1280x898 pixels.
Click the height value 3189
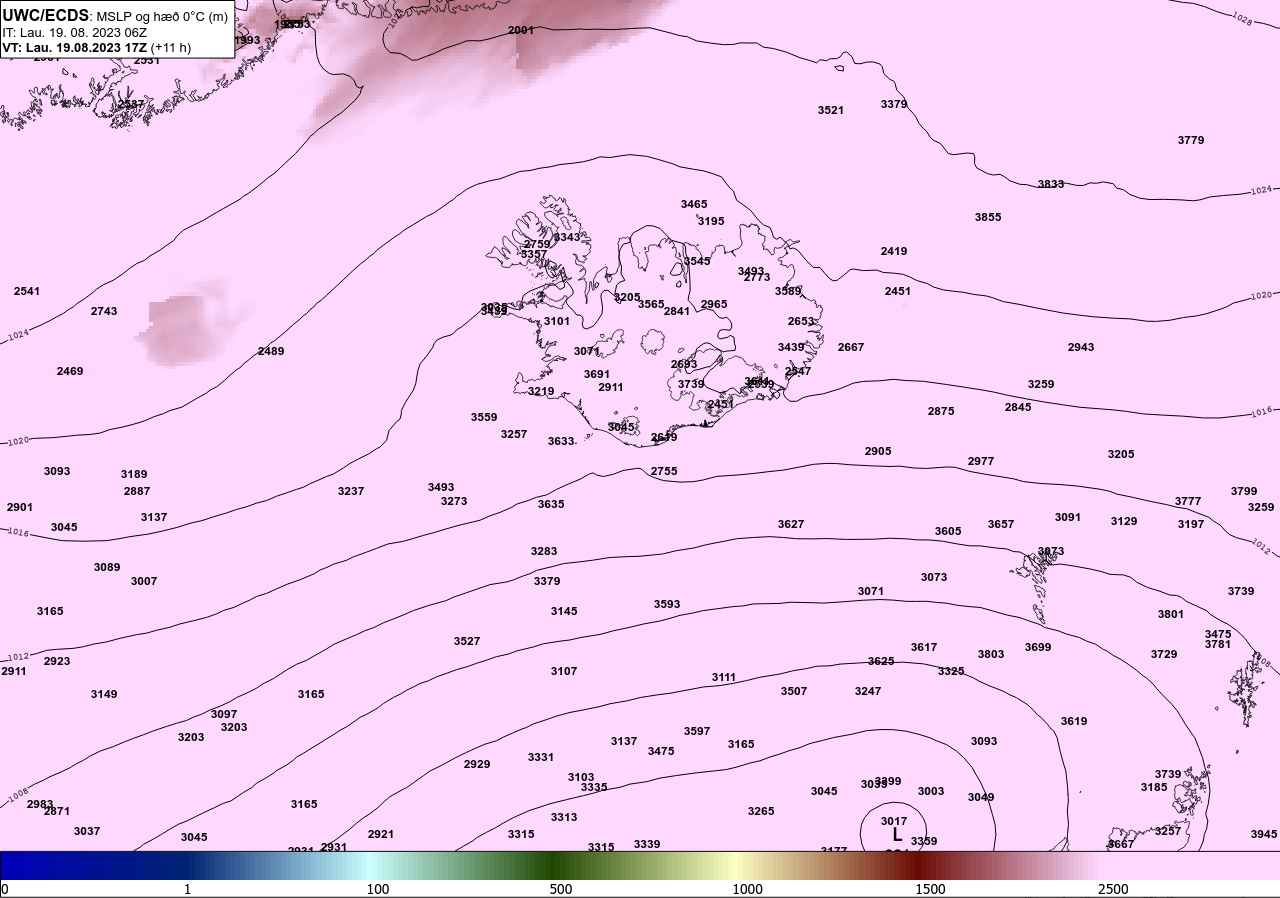click(x=134, y=474)
